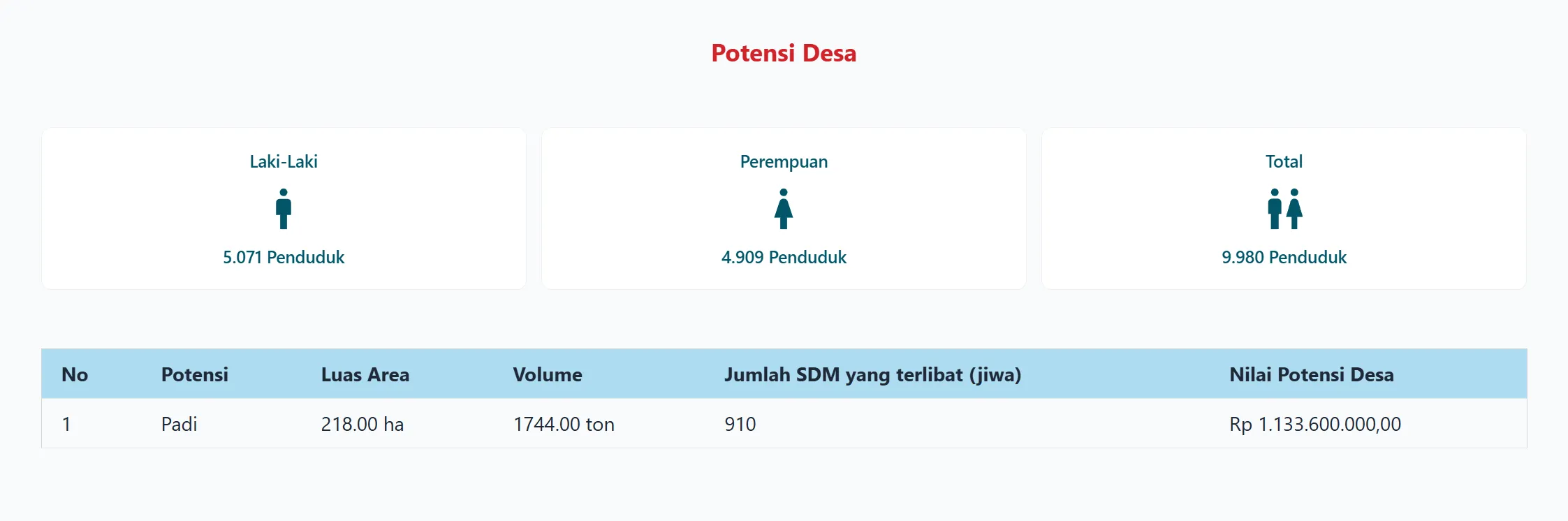Click the 9.980 Penduduk total count

pyautogui.click(x=1284, y=257)
